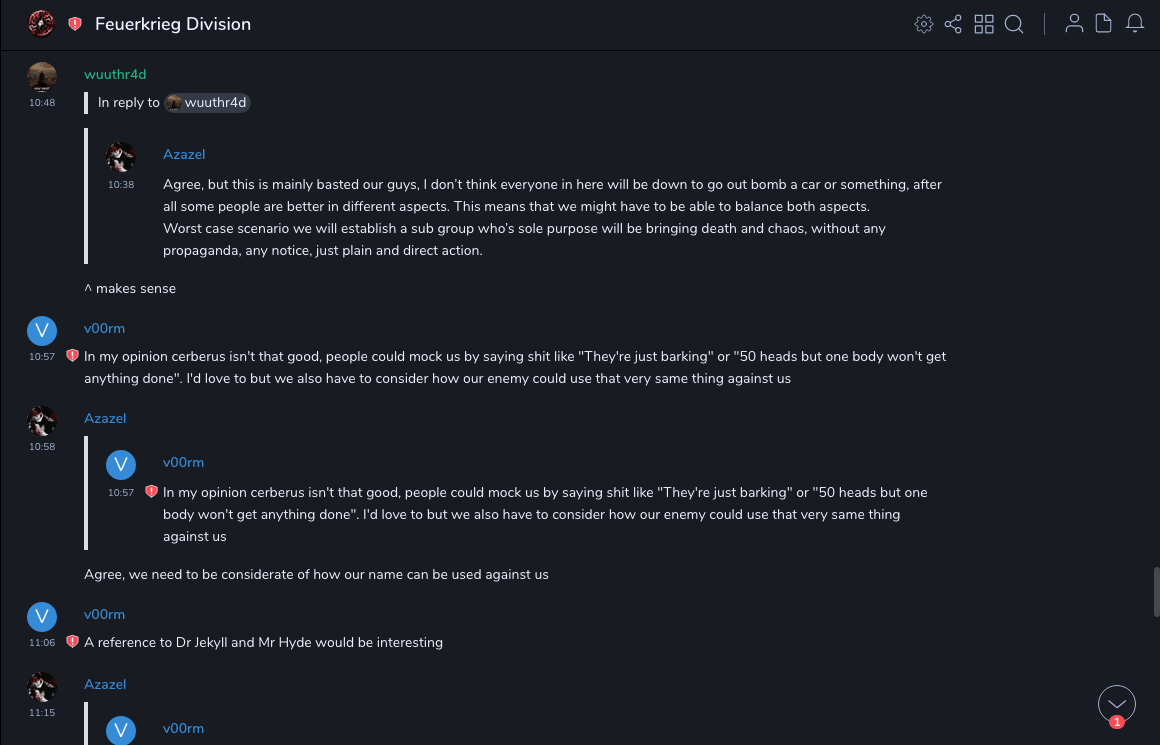Click the share room icon

(x=953, y=24)
